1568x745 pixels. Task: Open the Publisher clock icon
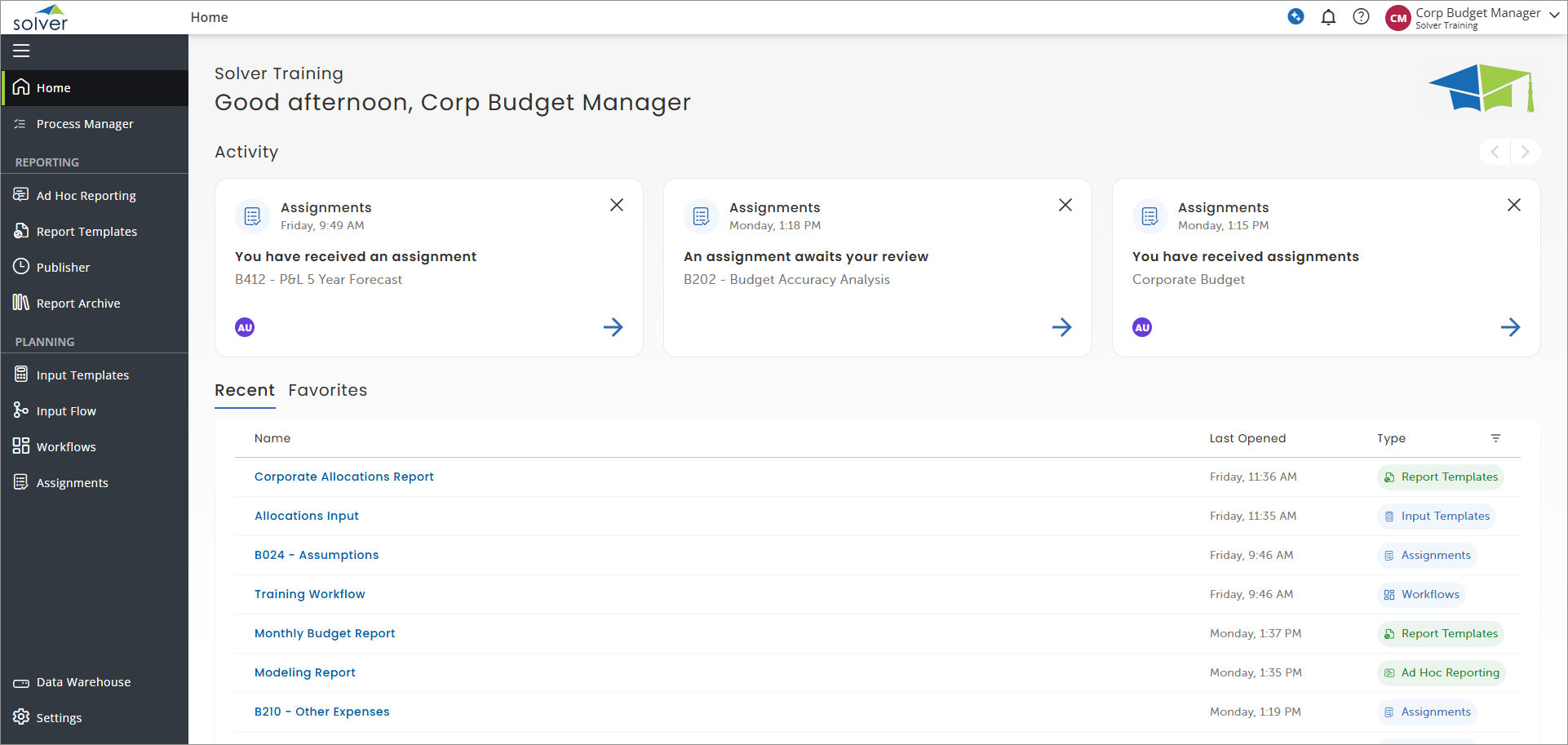(x=20, y=267)
